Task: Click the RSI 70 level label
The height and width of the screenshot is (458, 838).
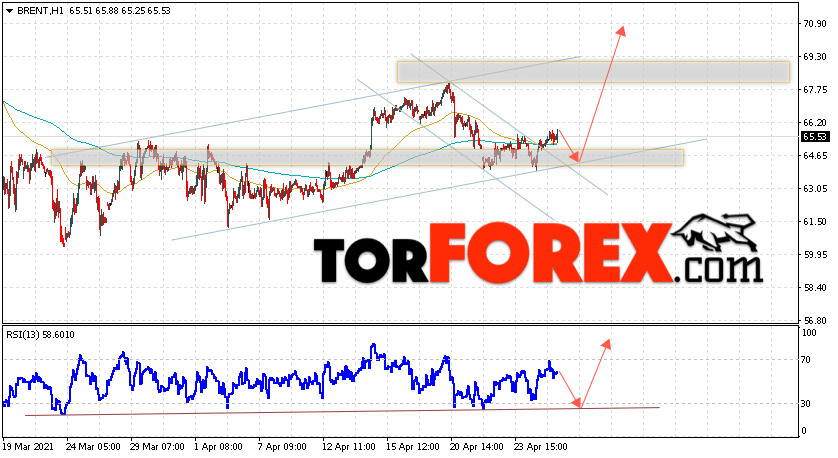Action: [806, 360]
